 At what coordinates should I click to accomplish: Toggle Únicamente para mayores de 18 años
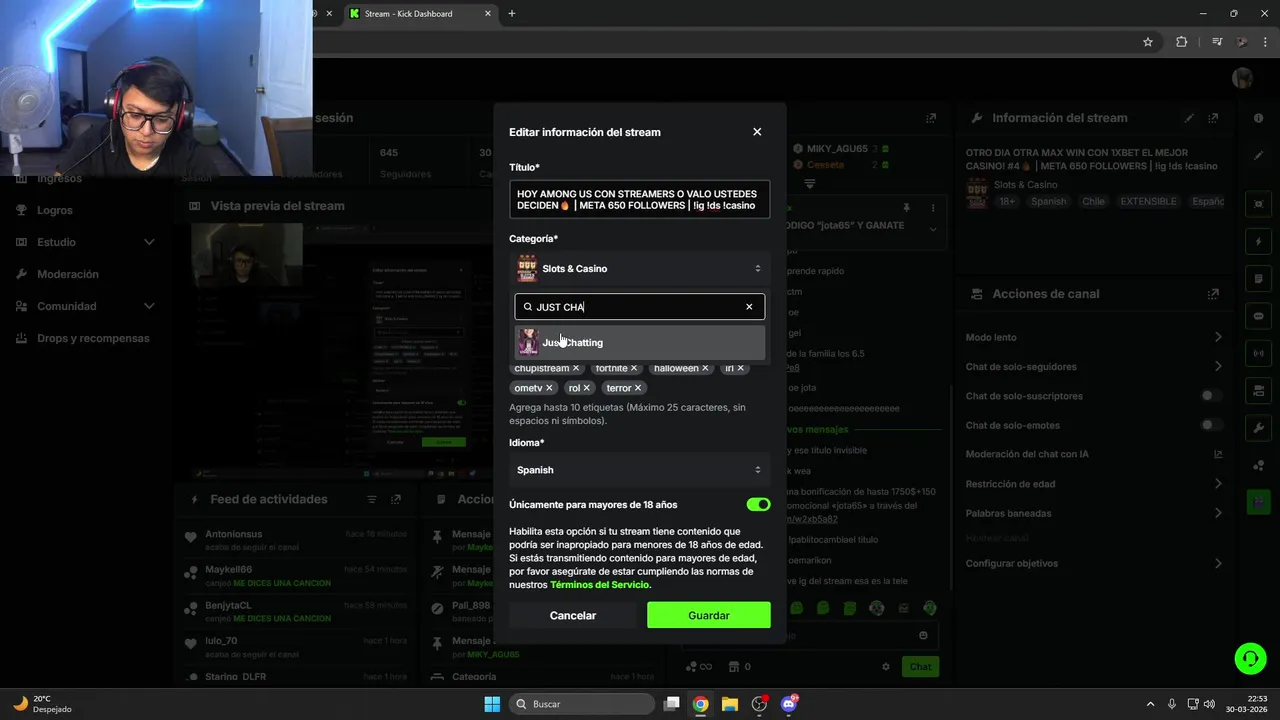tap(758, 505)
